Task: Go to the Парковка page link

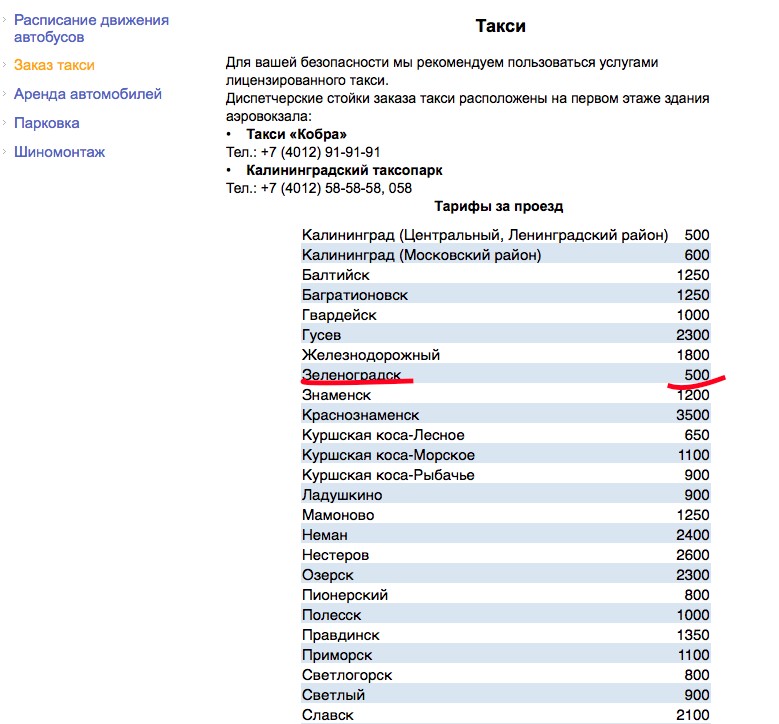Action: 46,123
